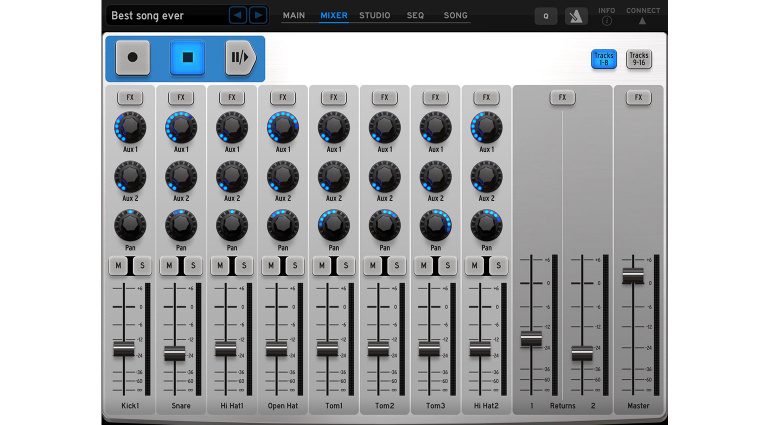Open FX for the Returns channel
Image resolution: width=770 pixels, height=425 pixels.
tap(562, 98)
